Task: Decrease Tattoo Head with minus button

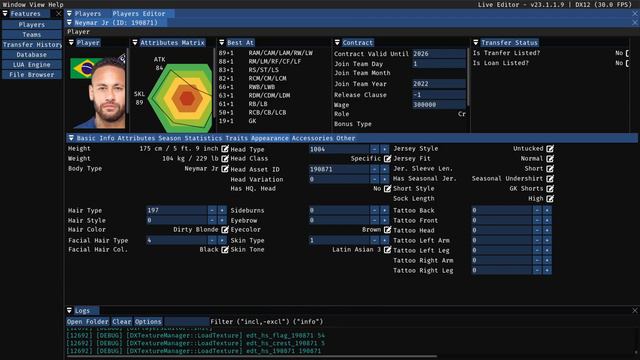Action: click(537, 230)
